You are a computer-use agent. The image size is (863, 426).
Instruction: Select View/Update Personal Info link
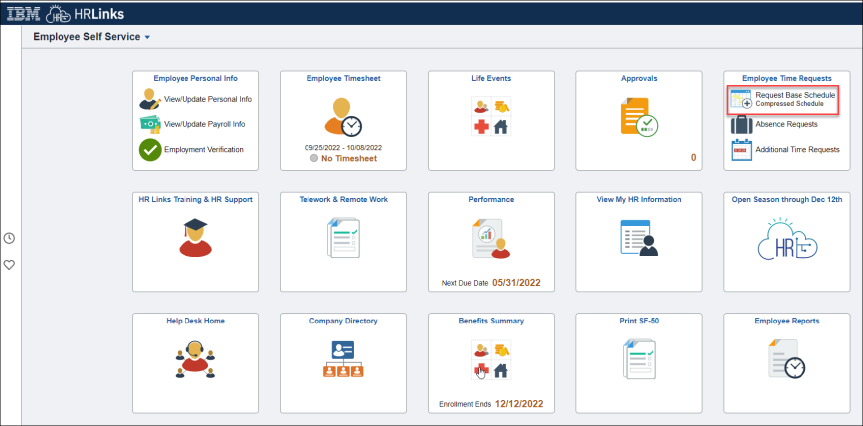[x=207, y=99]
